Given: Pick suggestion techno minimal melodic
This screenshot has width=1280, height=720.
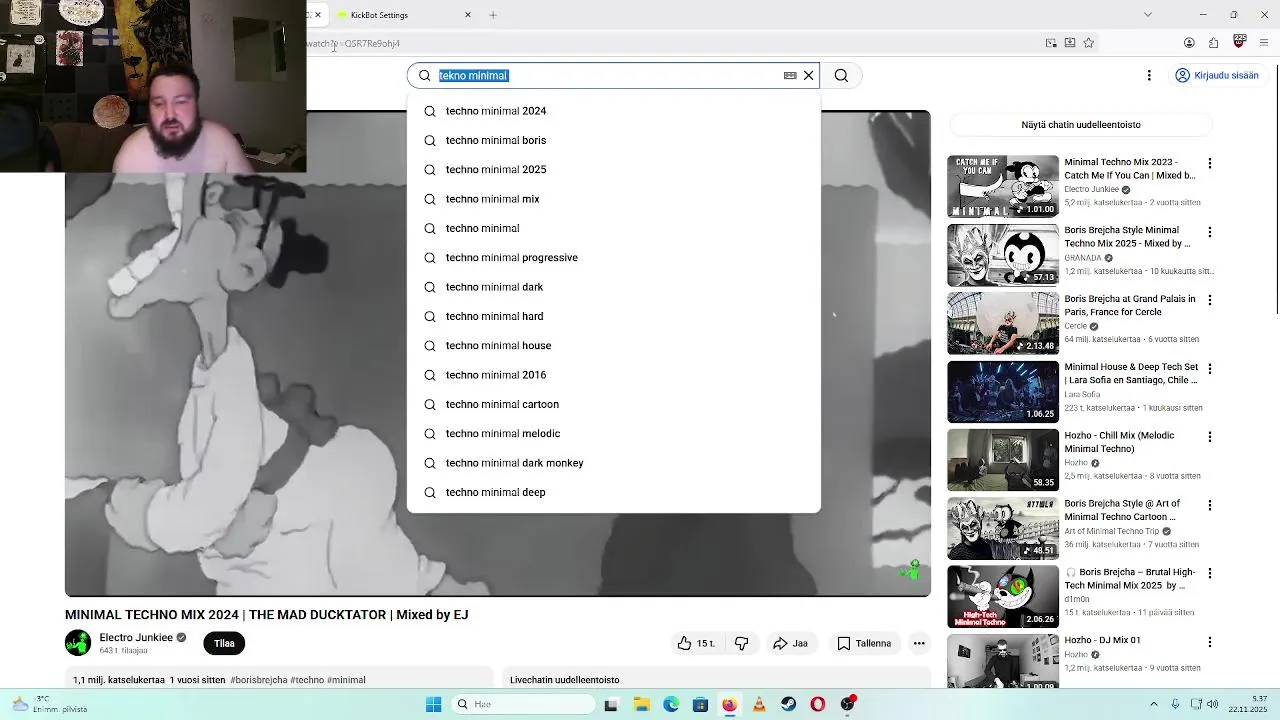Looking at the screenshot, I should click(x=614, y=433).
